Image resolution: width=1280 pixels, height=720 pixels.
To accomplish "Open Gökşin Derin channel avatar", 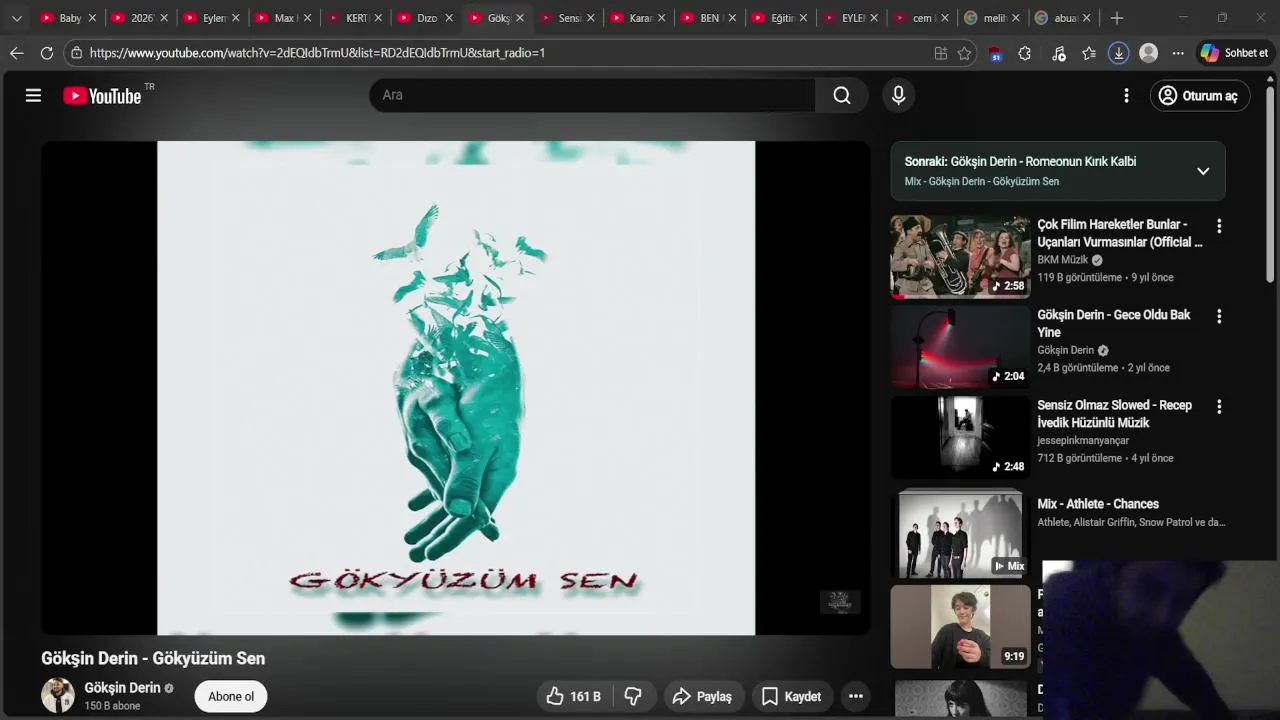I will point(58,695).
